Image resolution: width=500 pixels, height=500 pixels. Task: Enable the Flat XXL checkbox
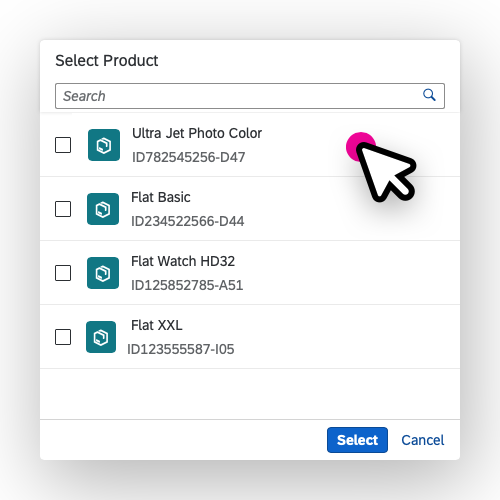click(x=63, y=337)
